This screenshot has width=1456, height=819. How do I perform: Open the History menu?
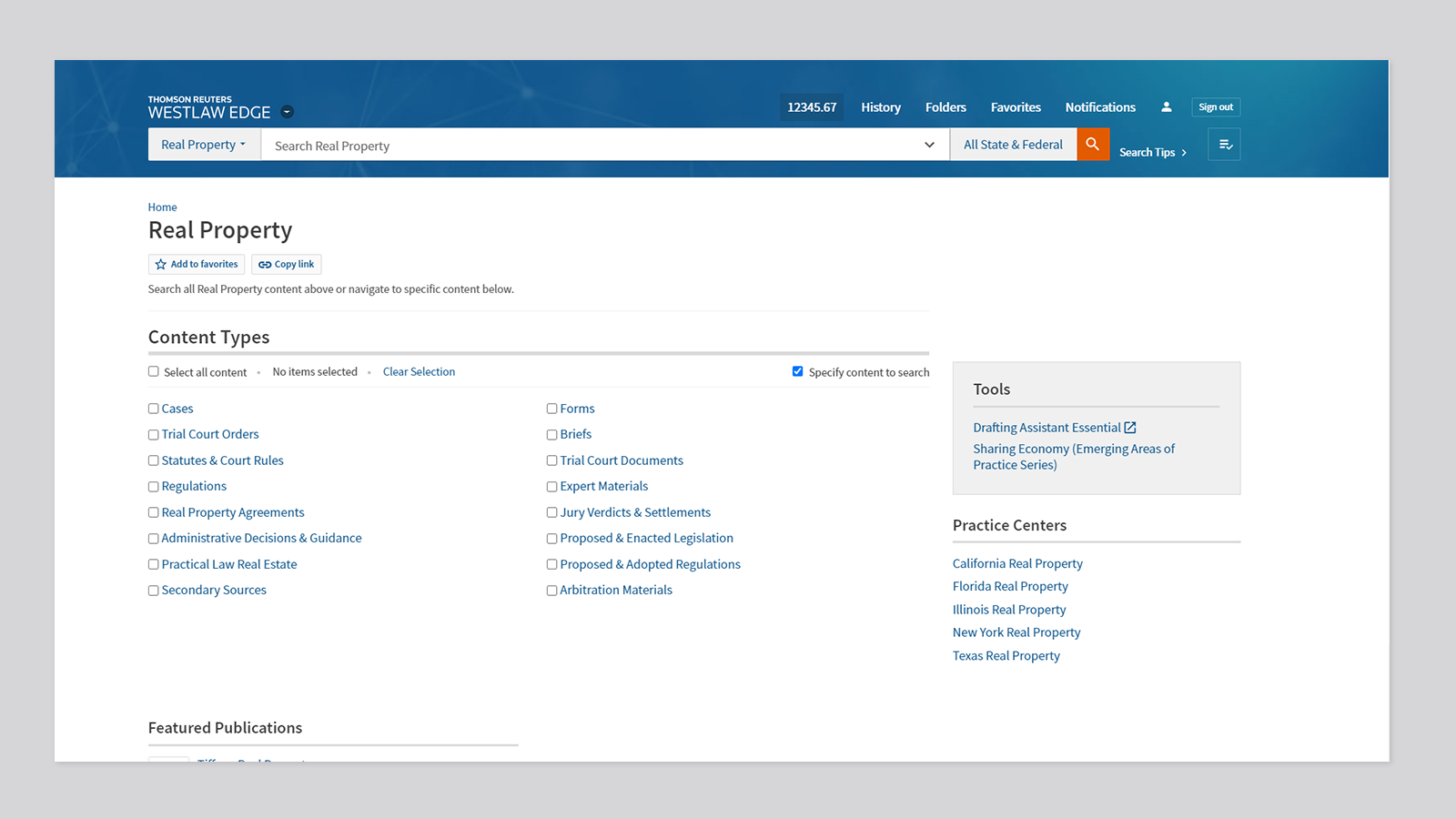coord(880,107)
